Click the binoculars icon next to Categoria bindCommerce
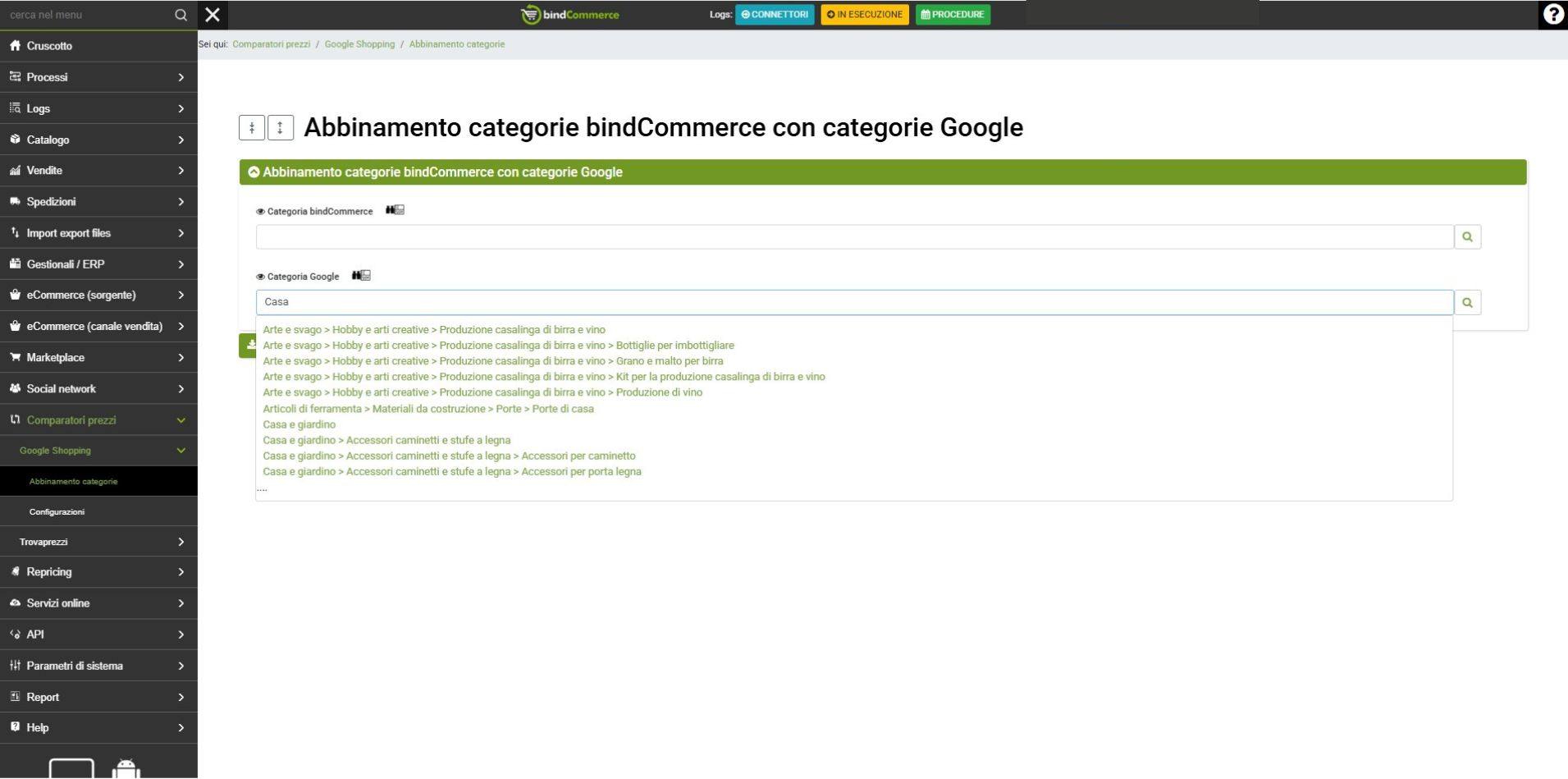The width and height of the screenshot is (1568, 779). click(x=395, y=210)
